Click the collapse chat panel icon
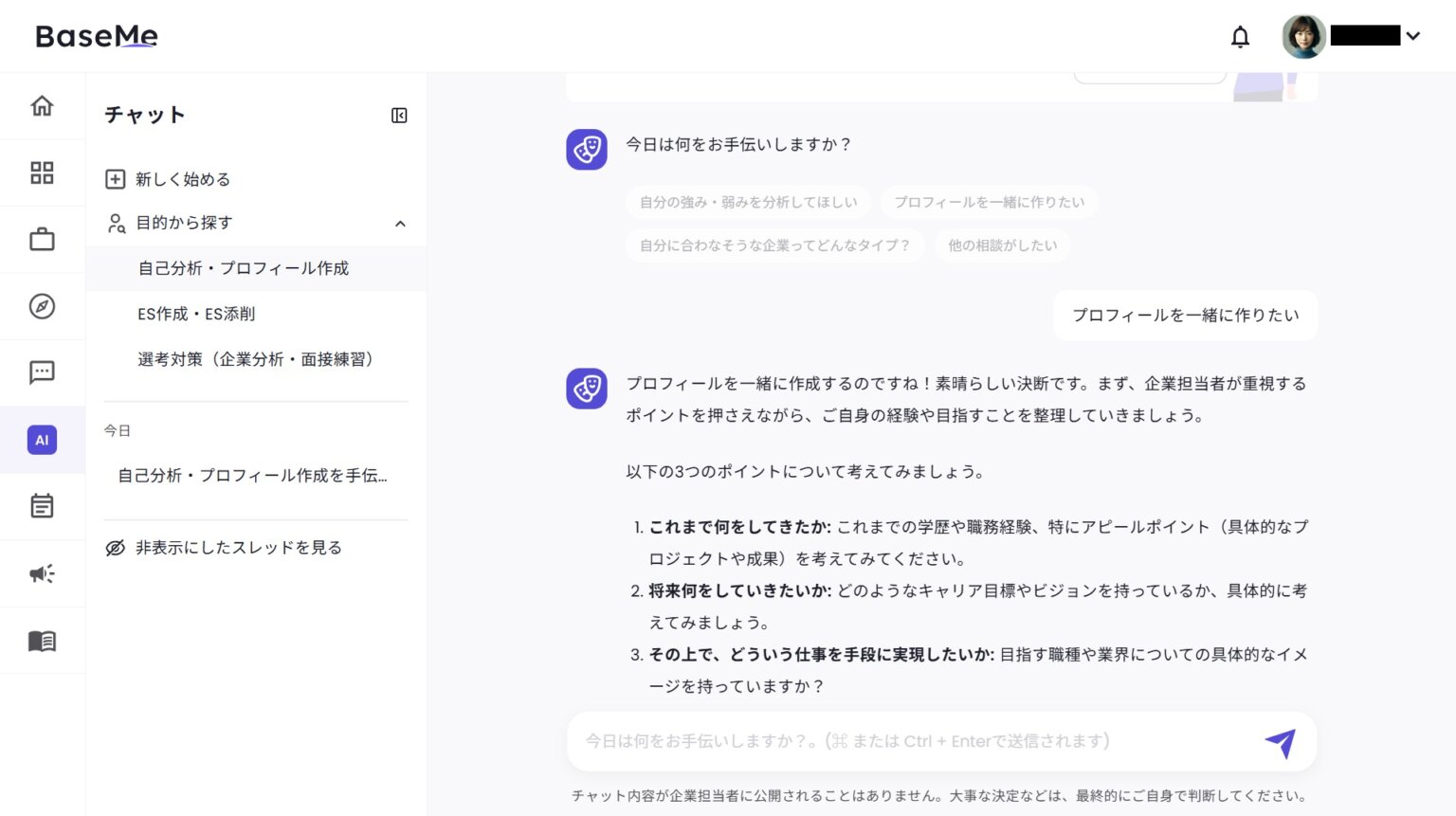Viewport: 1456px width, 816px height. tap(400, 115)
